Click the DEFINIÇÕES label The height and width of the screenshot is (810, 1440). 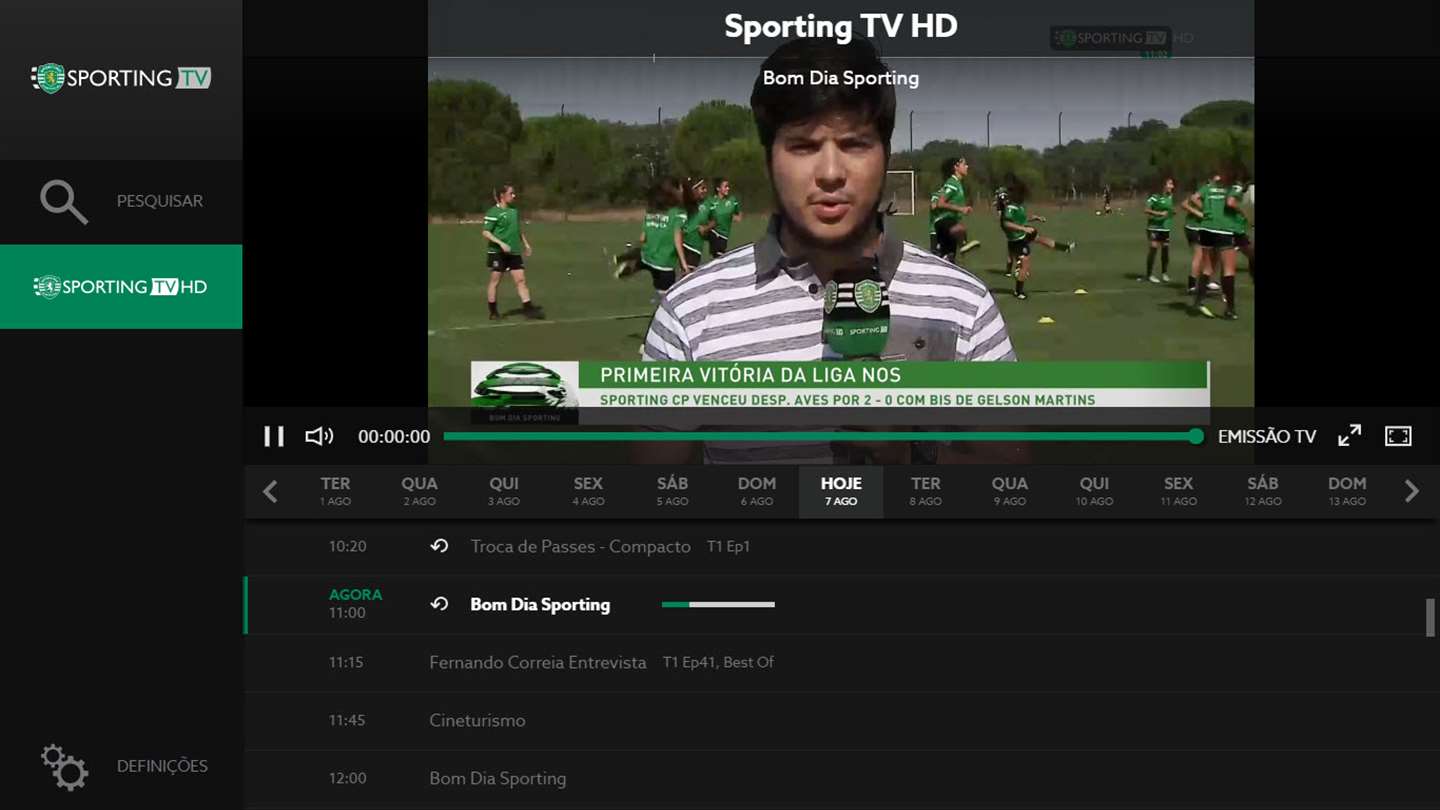[x=162, y=766]
